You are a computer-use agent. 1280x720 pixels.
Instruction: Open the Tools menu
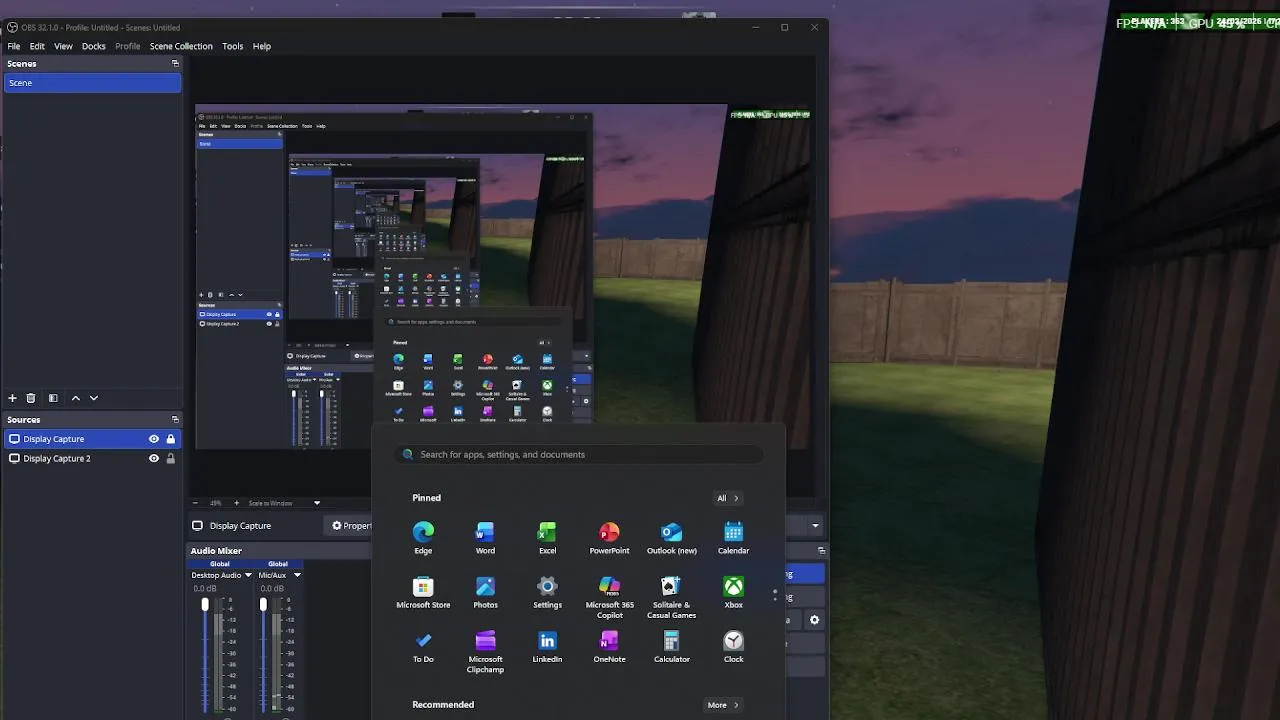point(233,46)
